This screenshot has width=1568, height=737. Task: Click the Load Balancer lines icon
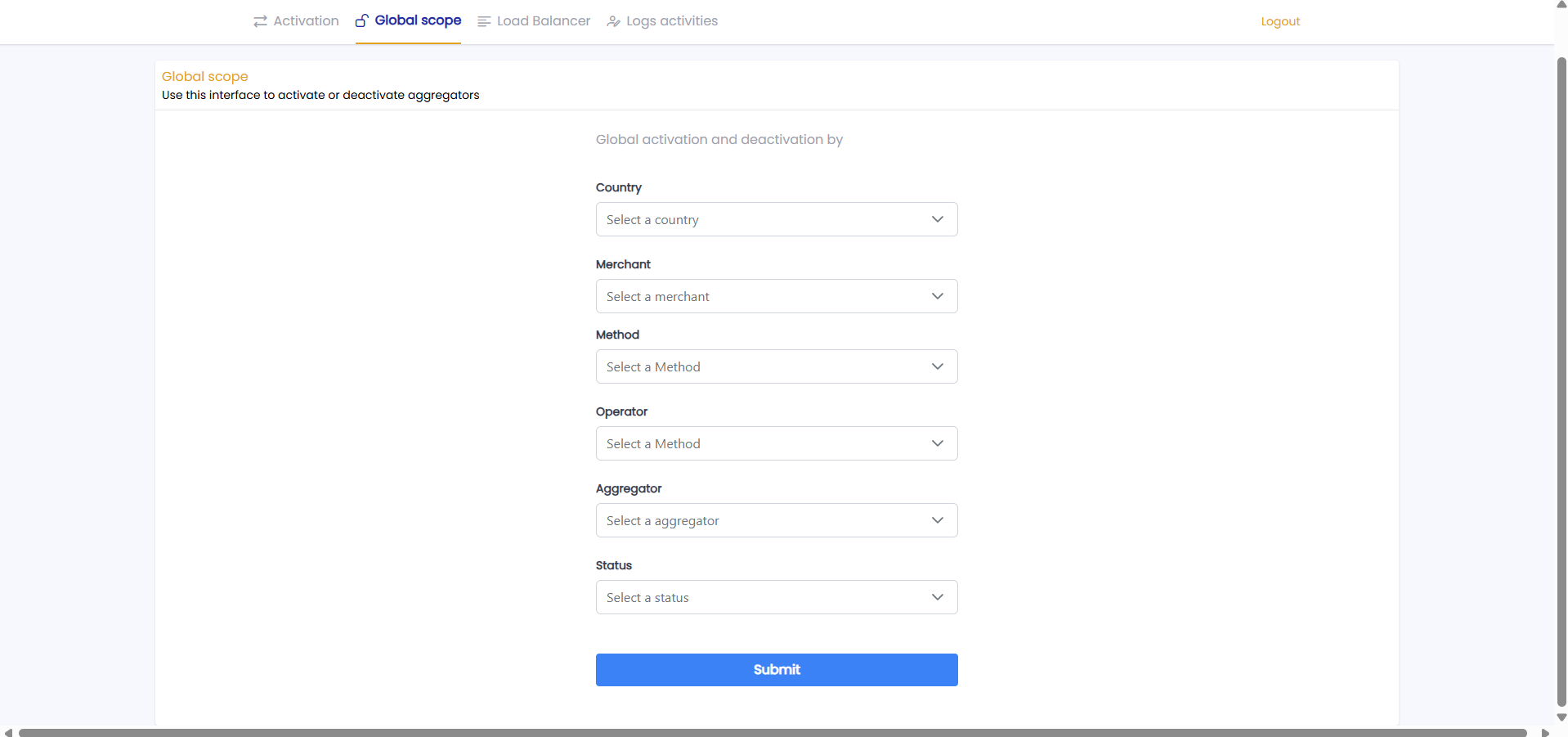pyautogui.click(x=484, y=21)
